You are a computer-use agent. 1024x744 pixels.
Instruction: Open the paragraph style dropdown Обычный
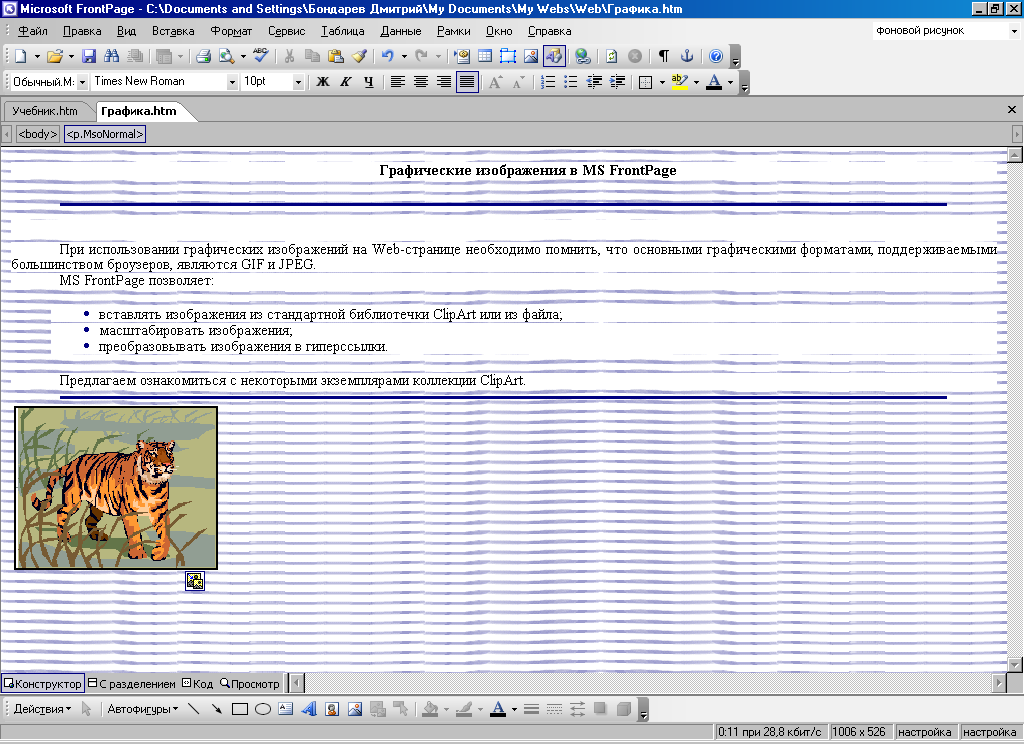tap(82, 82)
